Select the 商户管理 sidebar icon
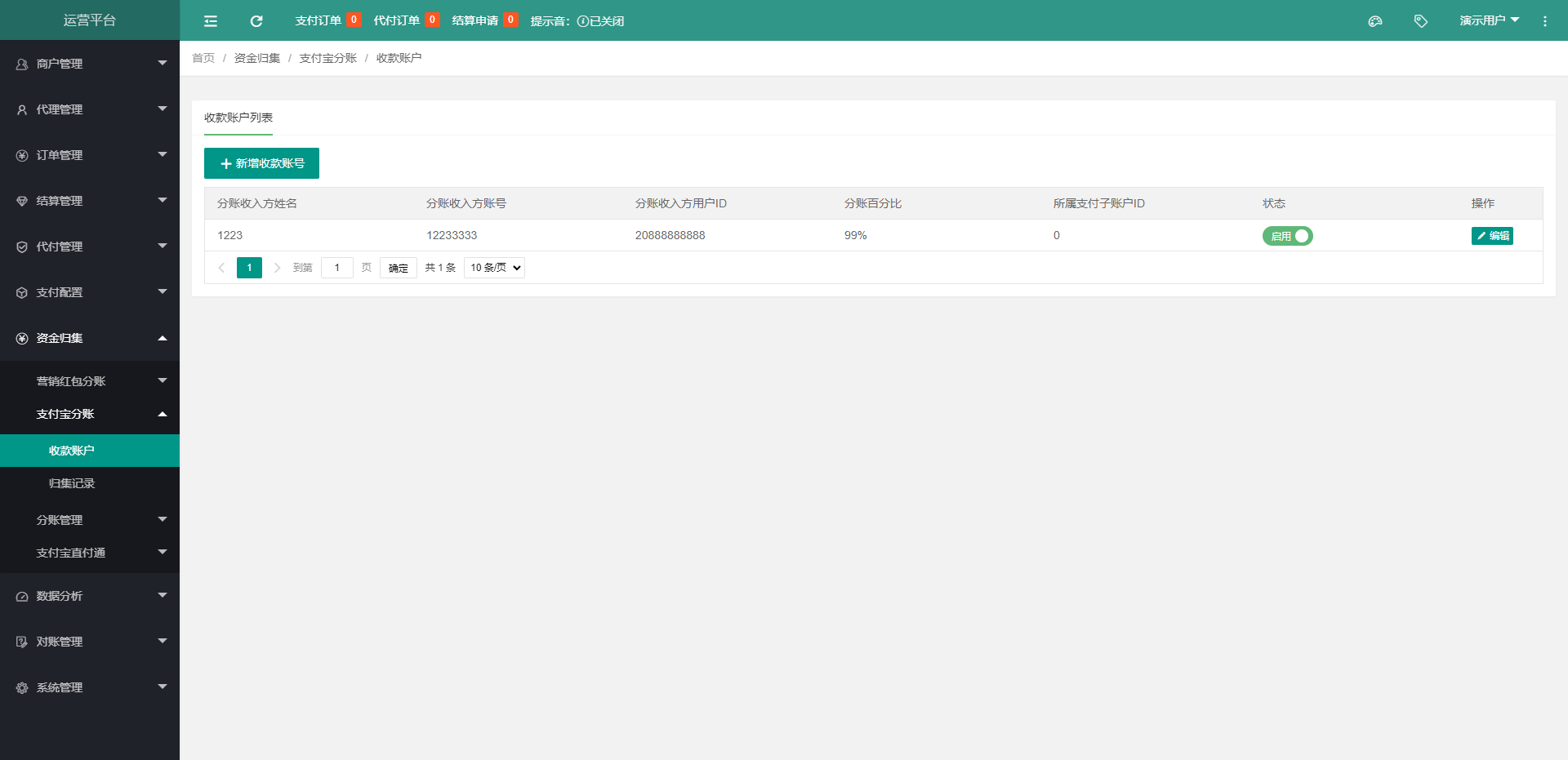The width and height of the screenshot is (1568, 760). (20, 63)
